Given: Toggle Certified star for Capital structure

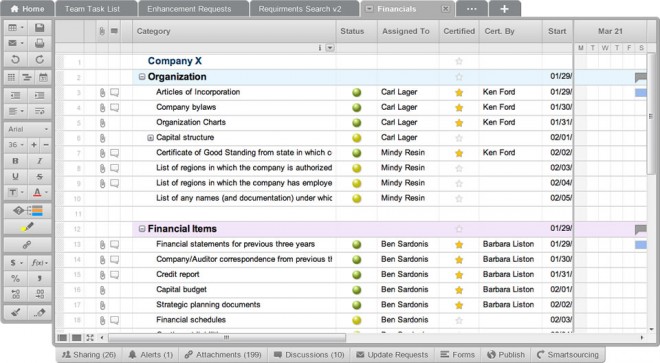Looking at the screenshot, I should click(x=459, y=138).
